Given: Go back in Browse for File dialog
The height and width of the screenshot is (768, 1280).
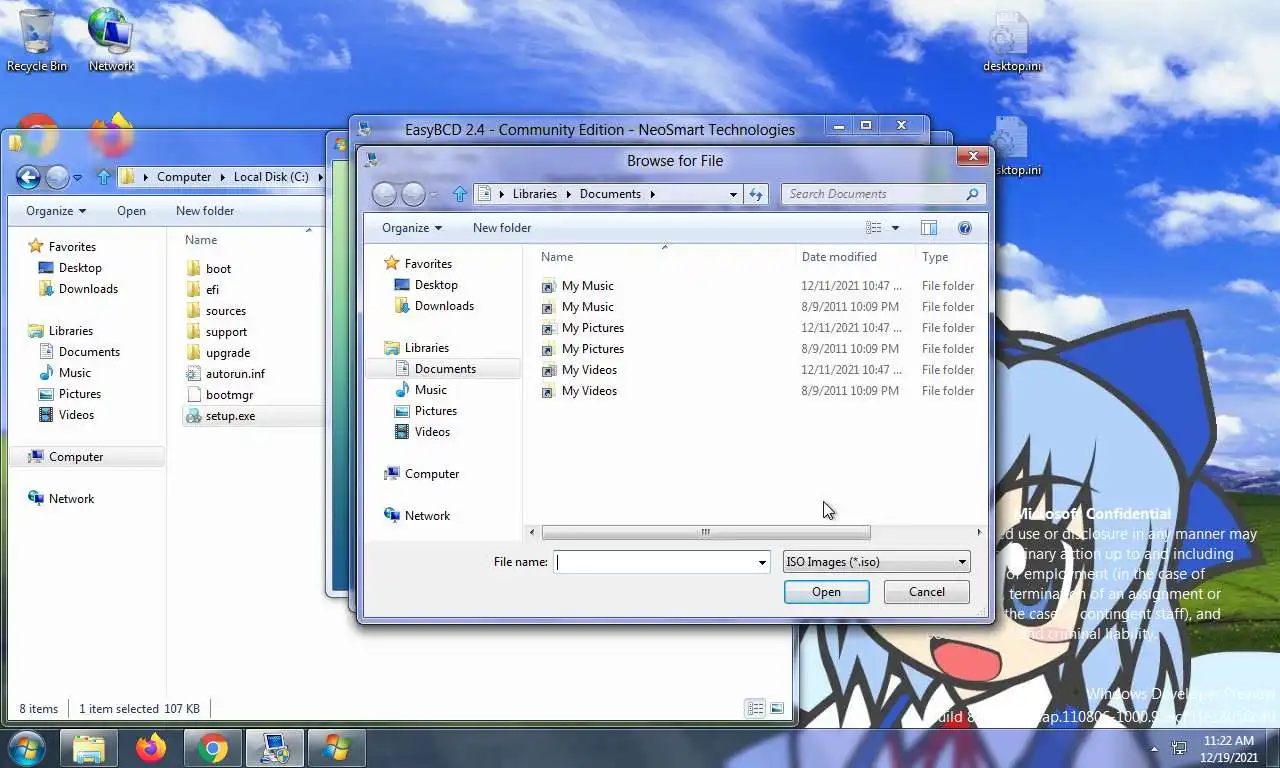Looking at the screenshot, I should pos(384,194).
